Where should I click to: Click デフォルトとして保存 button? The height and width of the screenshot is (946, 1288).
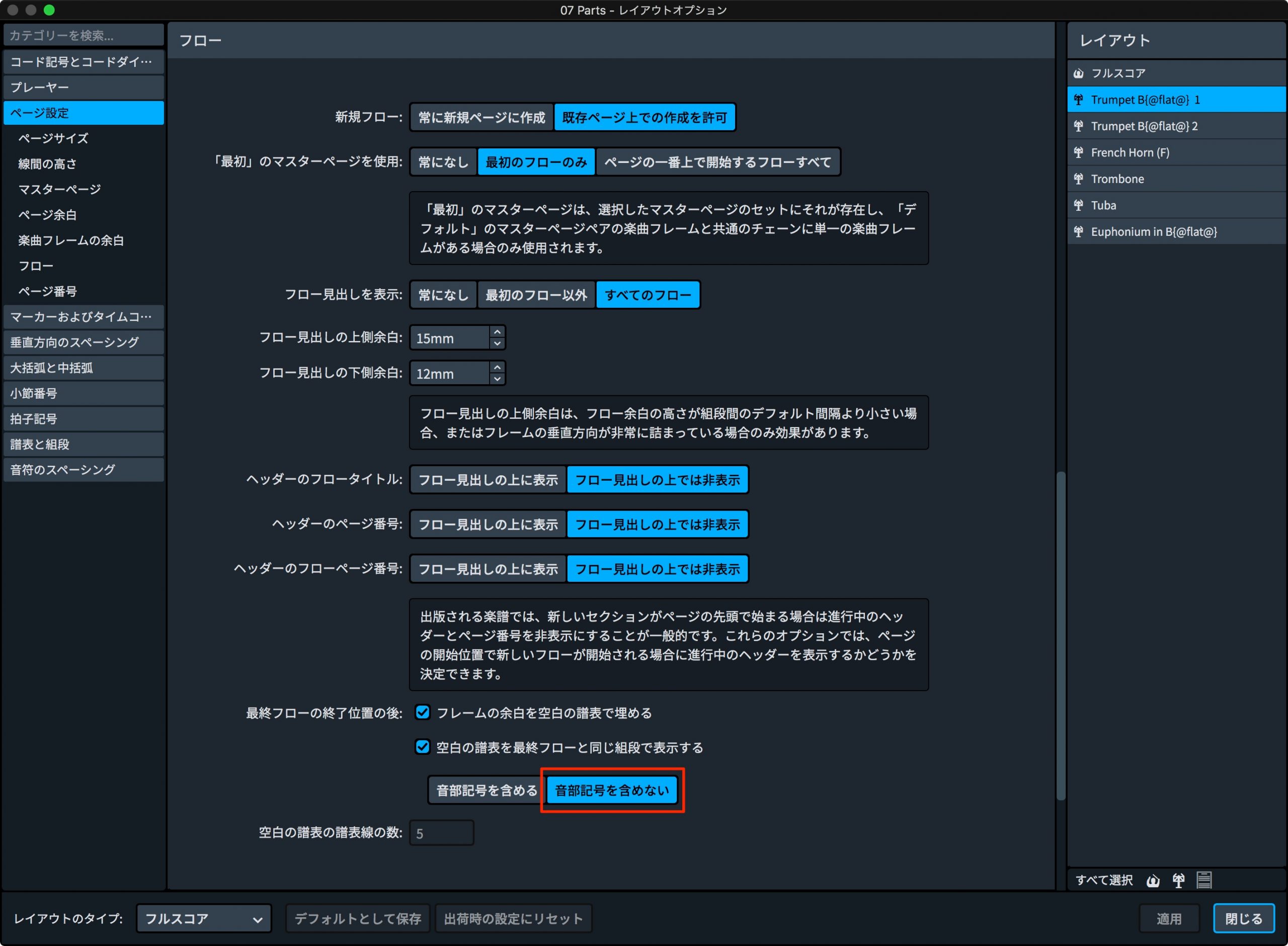357,918
